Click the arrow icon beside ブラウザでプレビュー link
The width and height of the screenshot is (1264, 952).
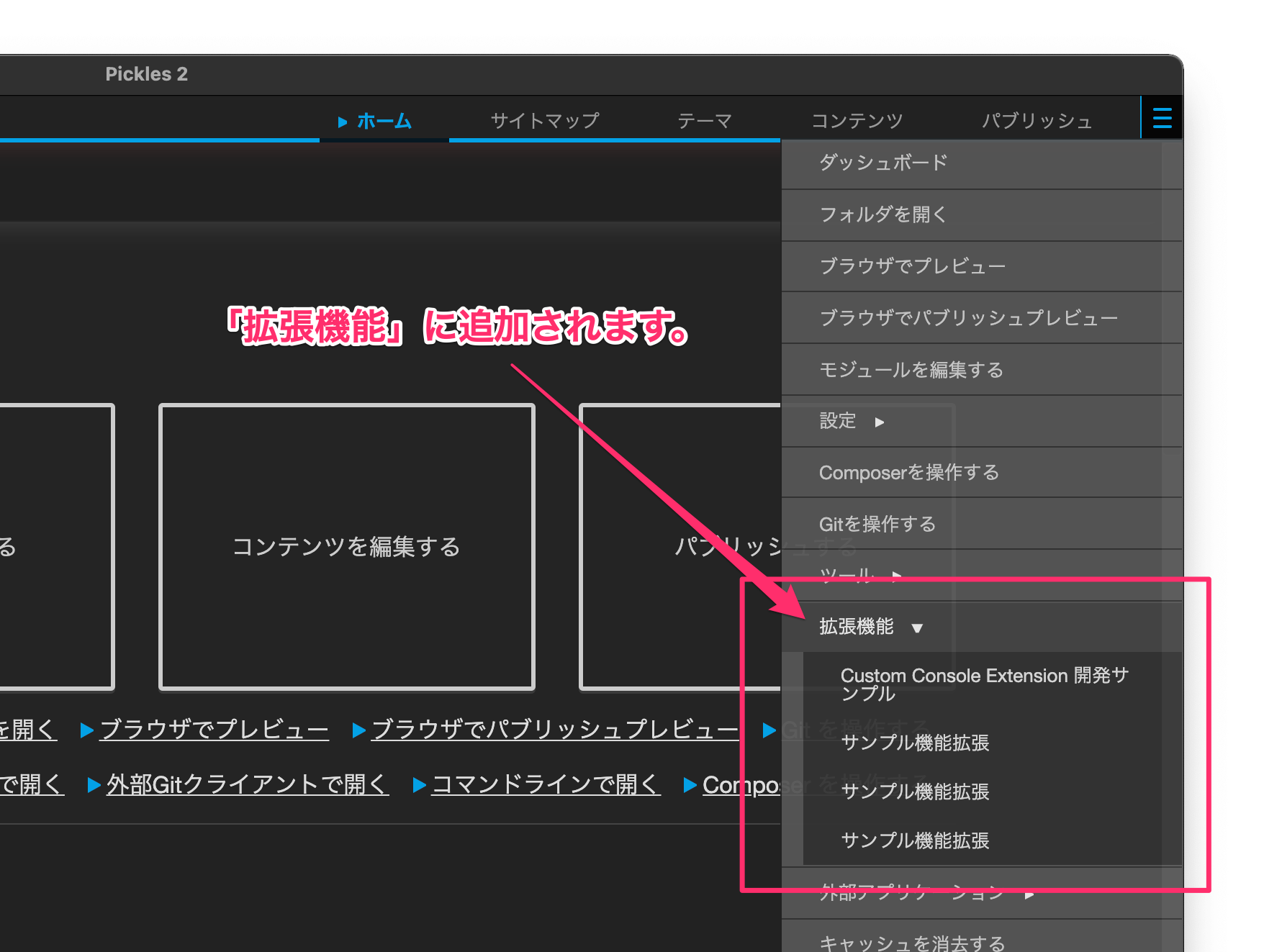coord(86,730)
